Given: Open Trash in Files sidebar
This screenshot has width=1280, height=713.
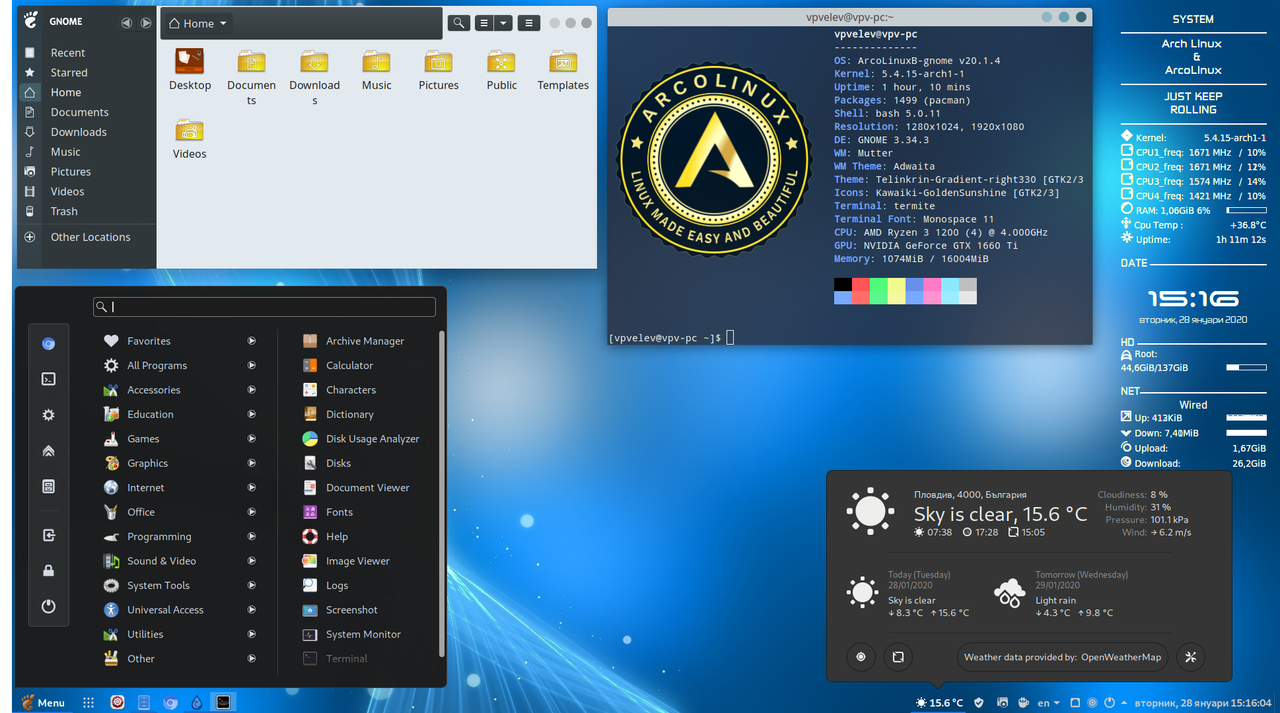Looking at the screenshot, I should pyautogui.click(x=87, y=211).
